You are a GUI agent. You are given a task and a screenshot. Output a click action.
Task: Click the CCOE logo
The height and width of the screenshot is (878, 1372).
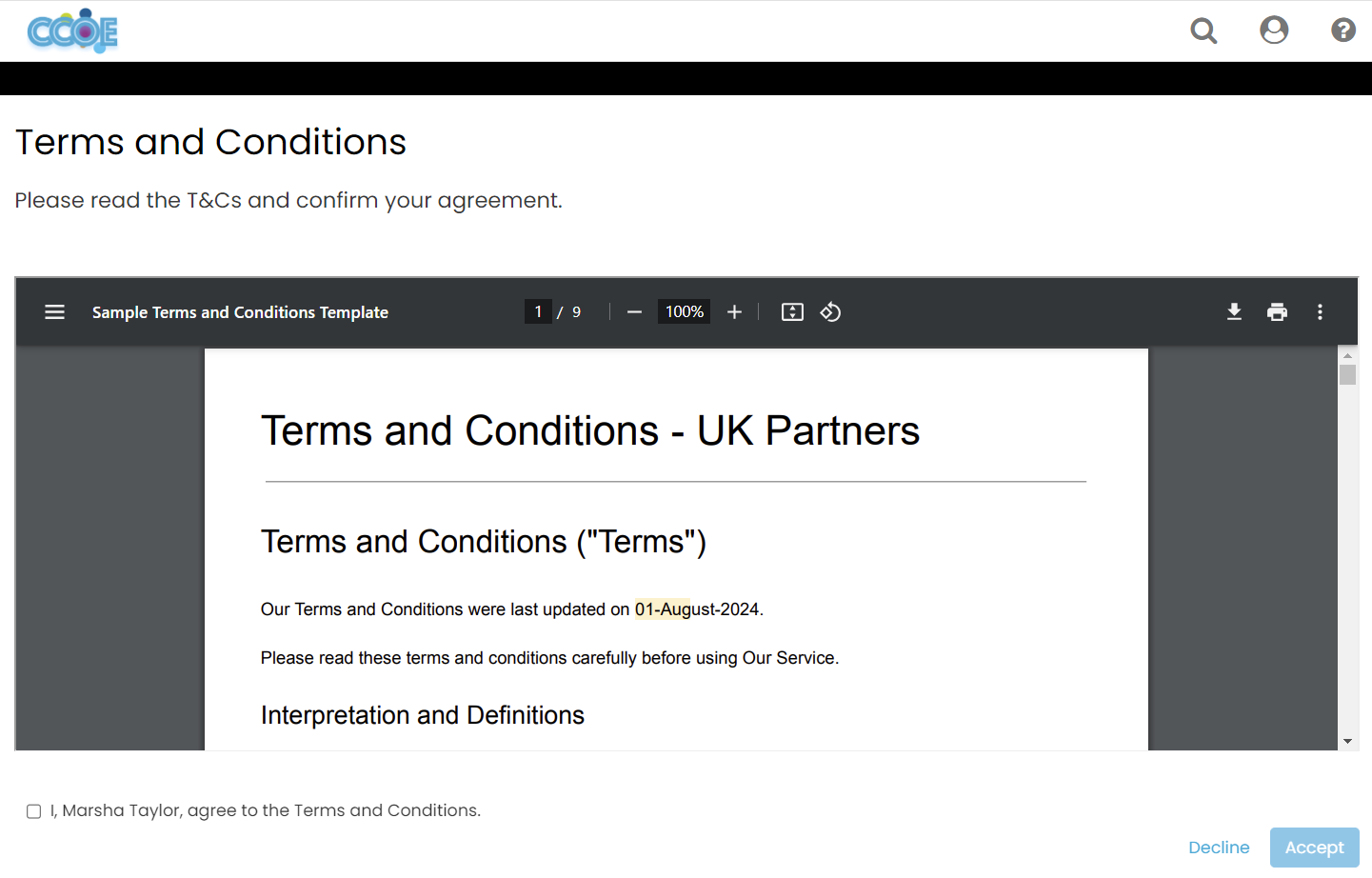73,31
